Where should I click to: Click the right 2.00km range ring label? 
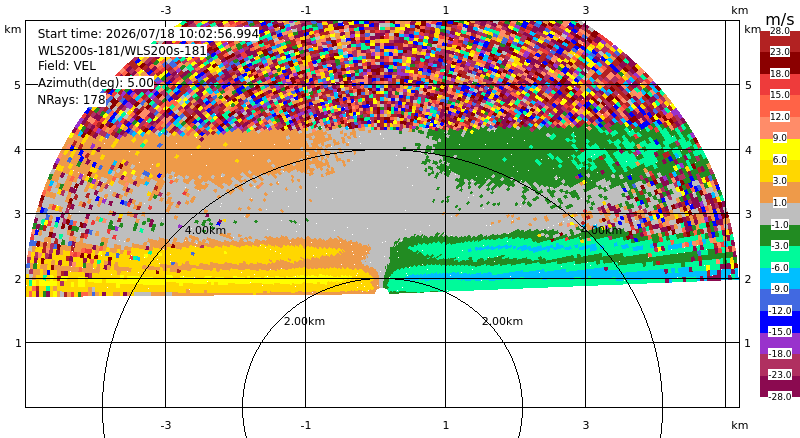click(x=503, y=321)
